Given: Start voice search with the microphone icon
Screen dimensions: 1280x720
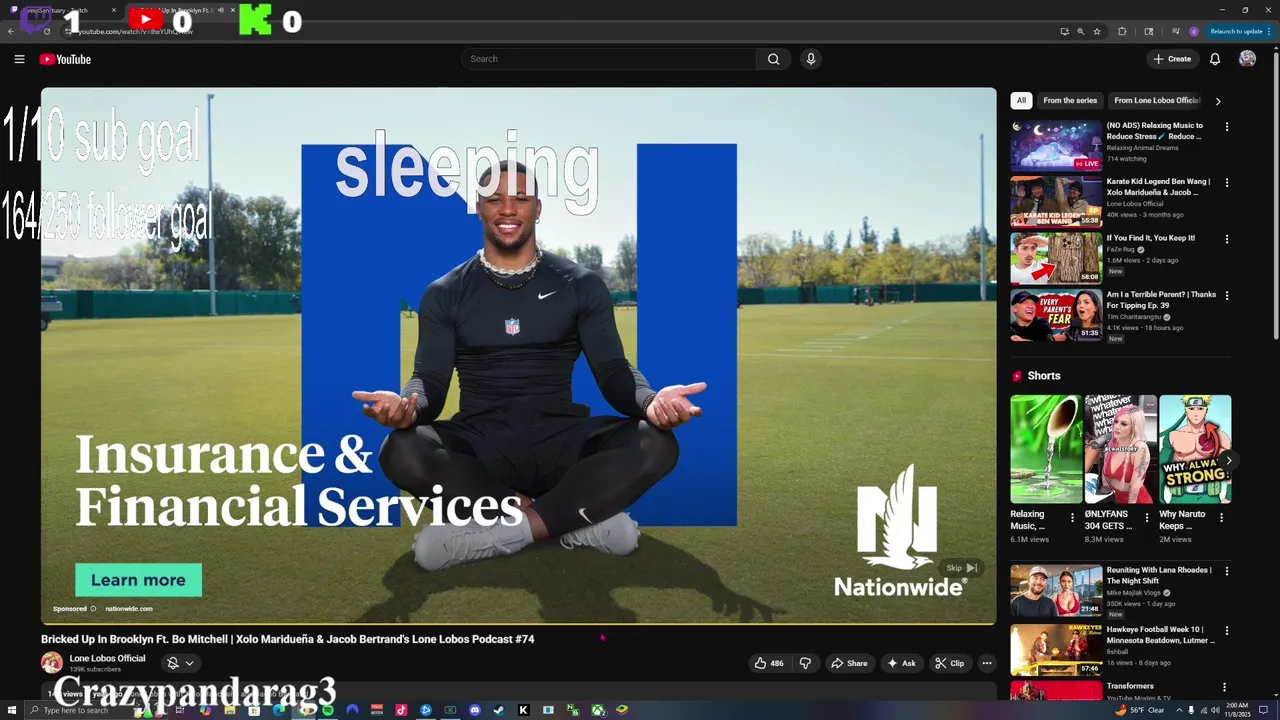Looking at the screenshot, I should [x=811, y=59].
